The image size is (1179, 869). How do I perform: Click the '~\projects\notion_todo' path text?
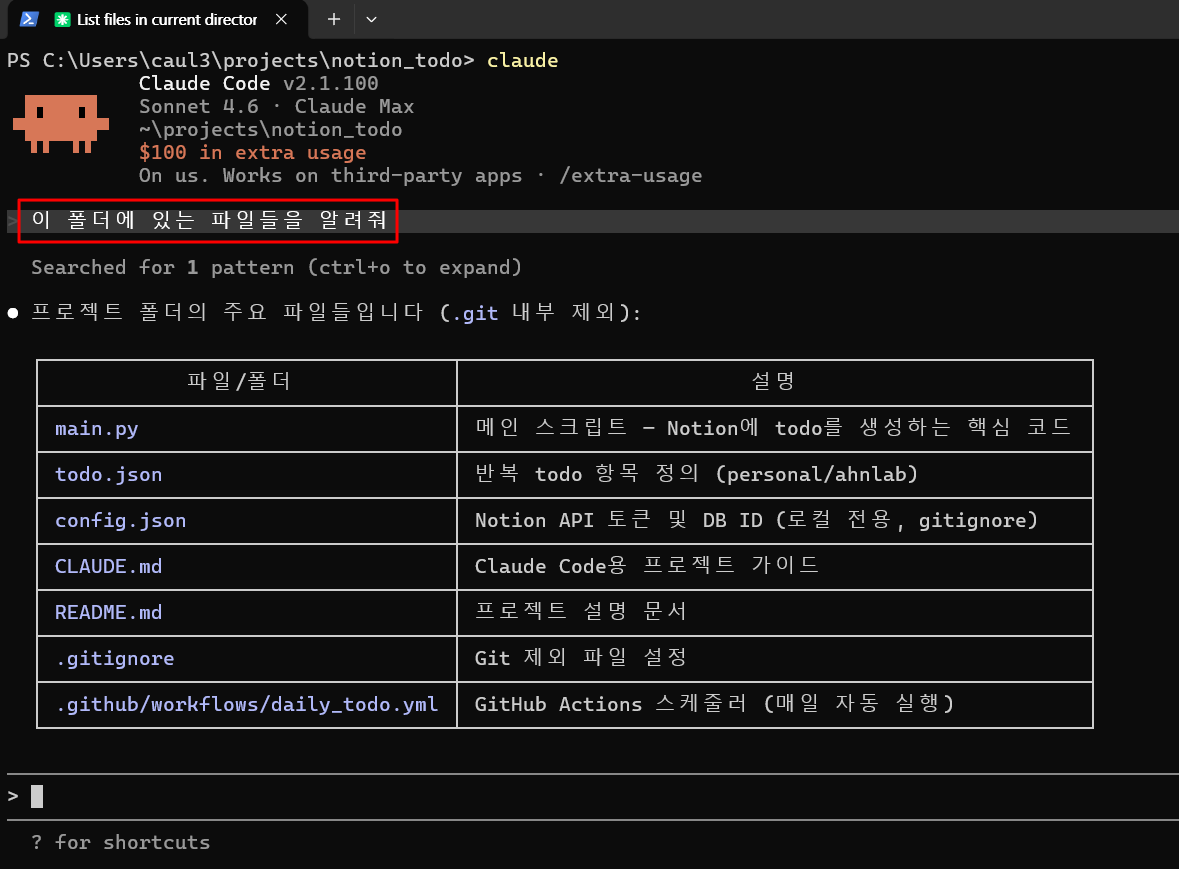(x=270, y=129)
